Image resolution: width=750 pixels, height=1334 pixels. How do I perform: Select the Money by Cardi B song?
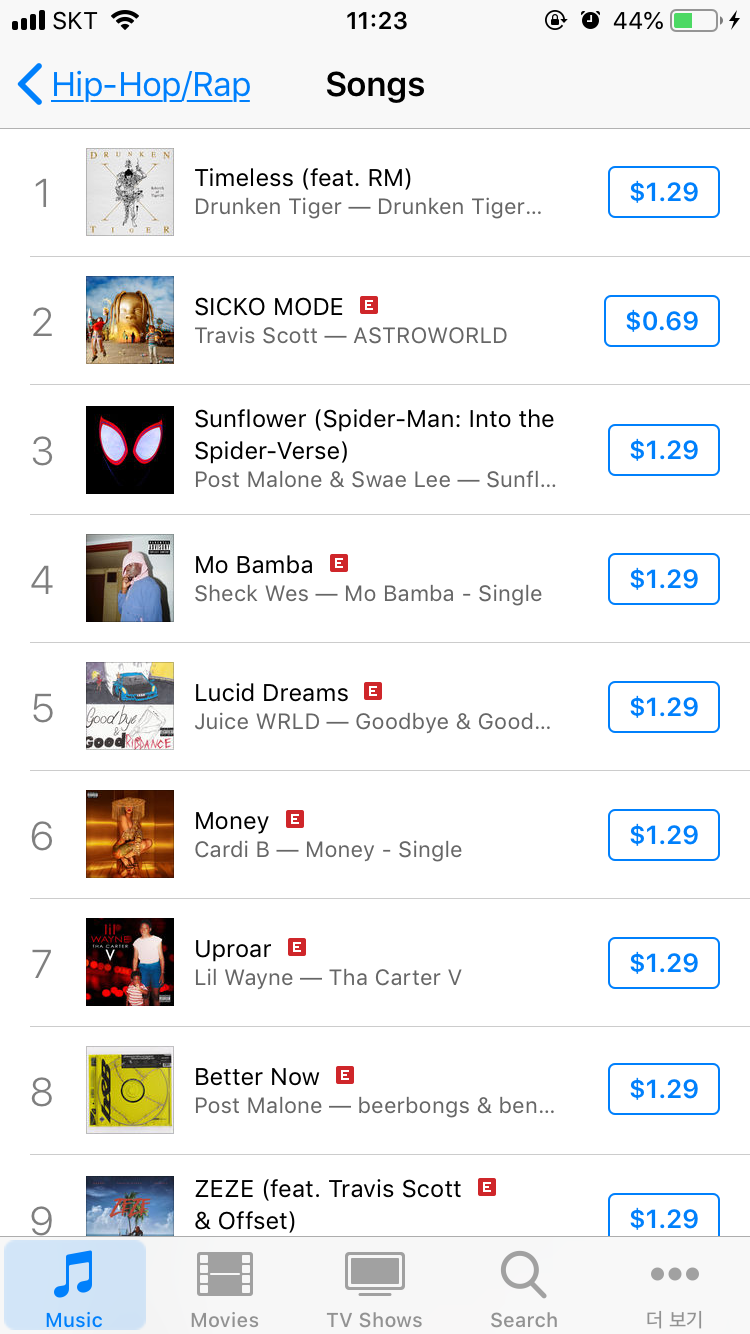(330, 835)
